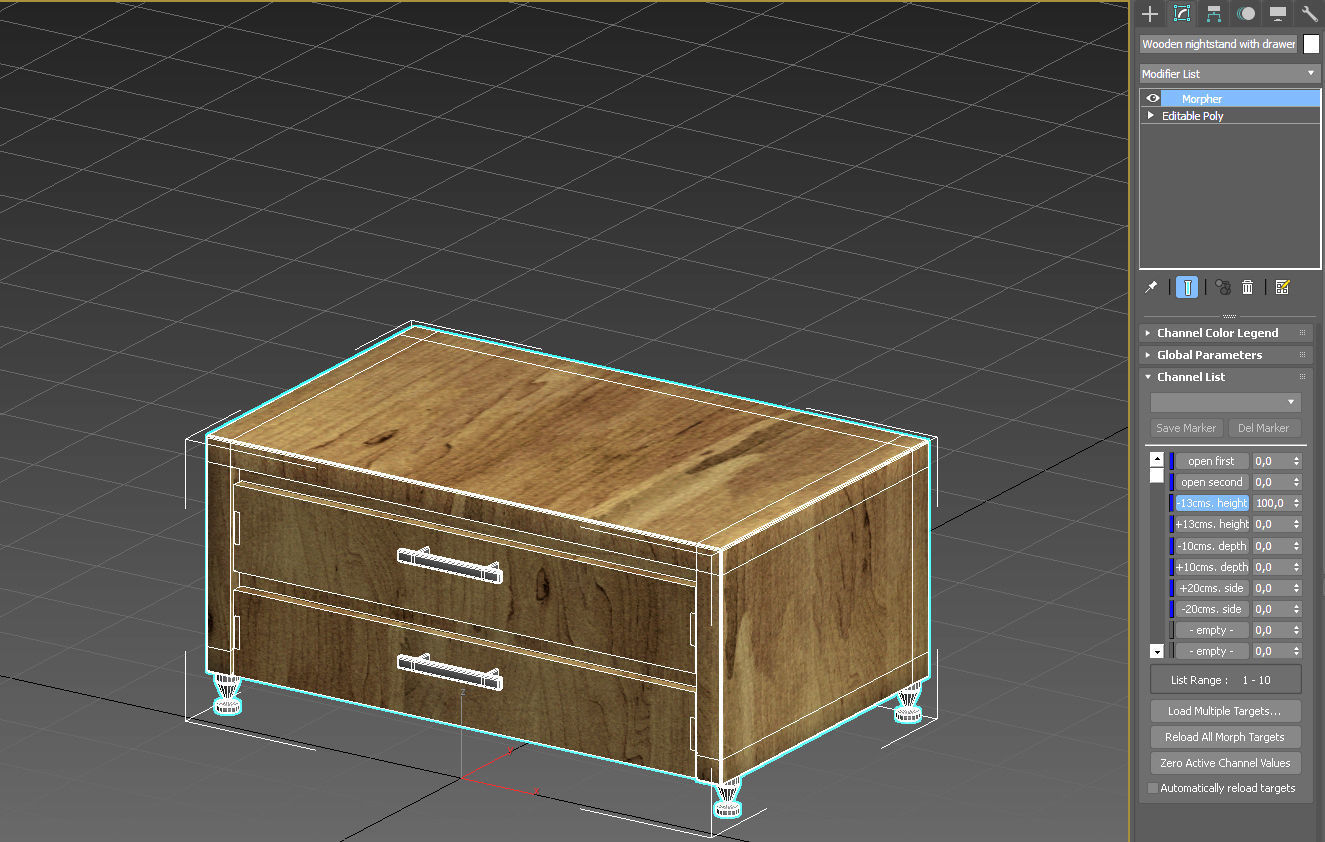Select the '-13cms. height' channel
The image size is (1325, 842).
point(1212,503)
